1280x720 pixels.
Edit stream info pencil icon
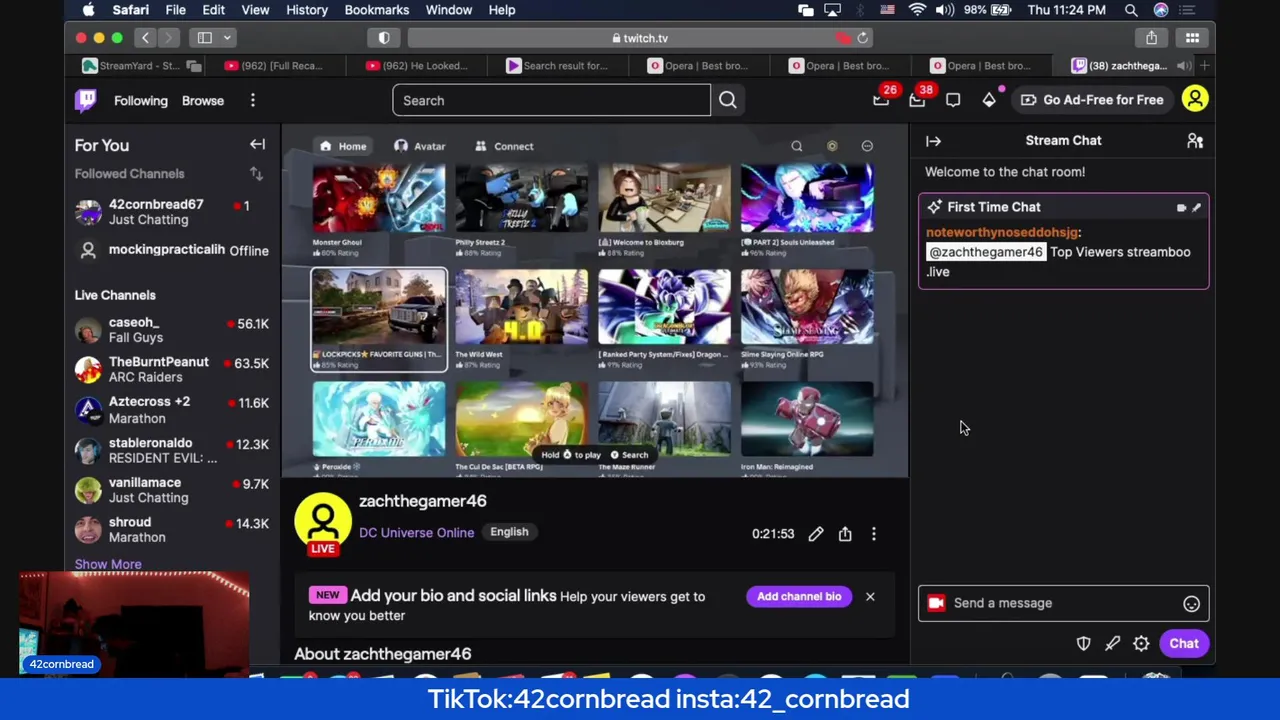[x=816, y=534]
